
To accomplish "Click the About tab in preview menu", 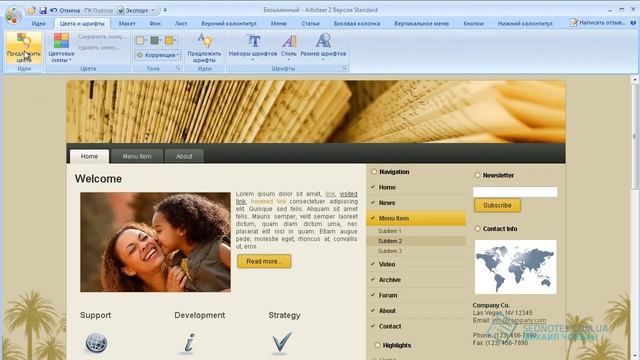I will pyautogui.click(x=184, y=156).
